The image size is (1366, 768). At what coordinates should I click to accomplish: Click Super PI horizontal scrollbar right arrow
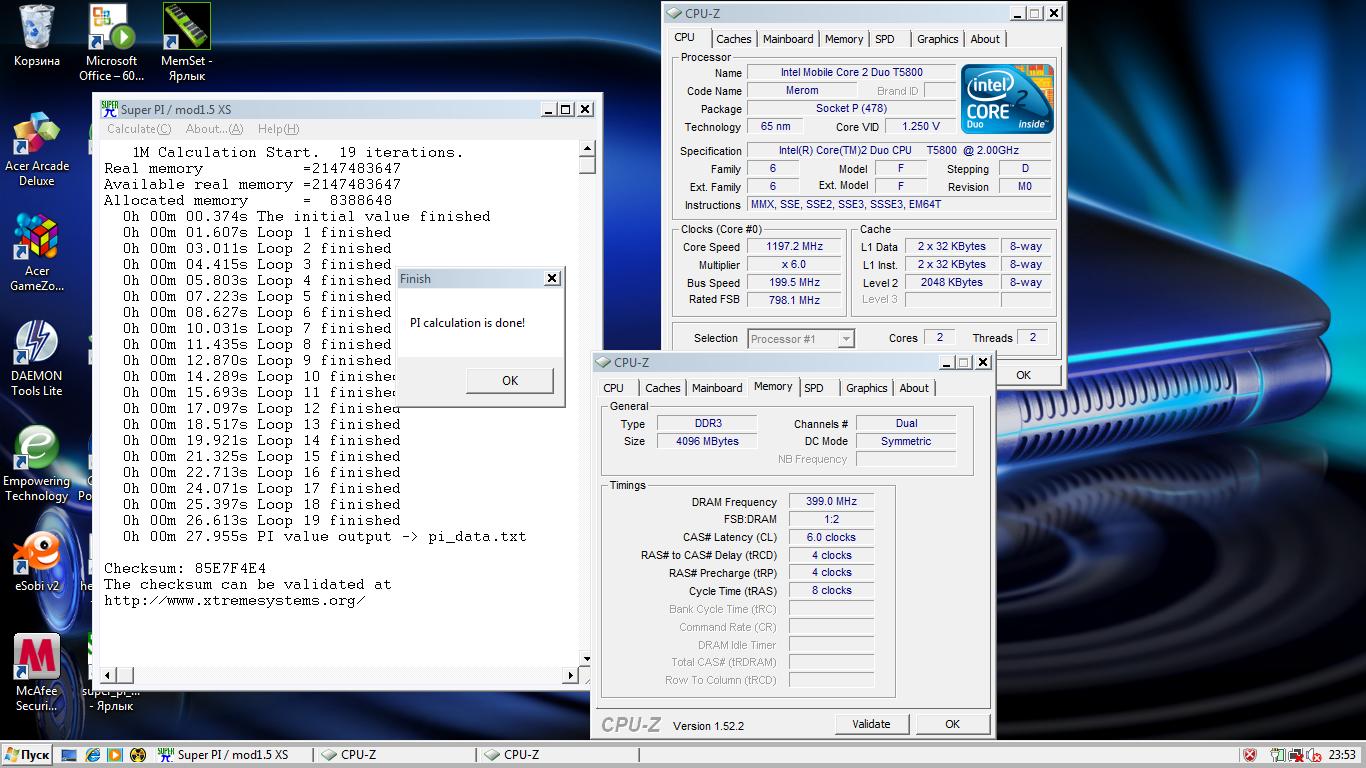coord(571,675)
